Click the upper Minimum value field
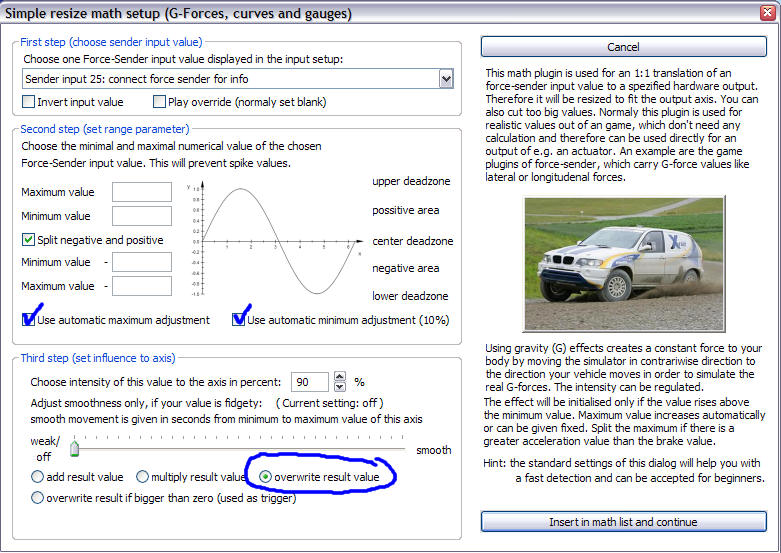 click(142, 216)
